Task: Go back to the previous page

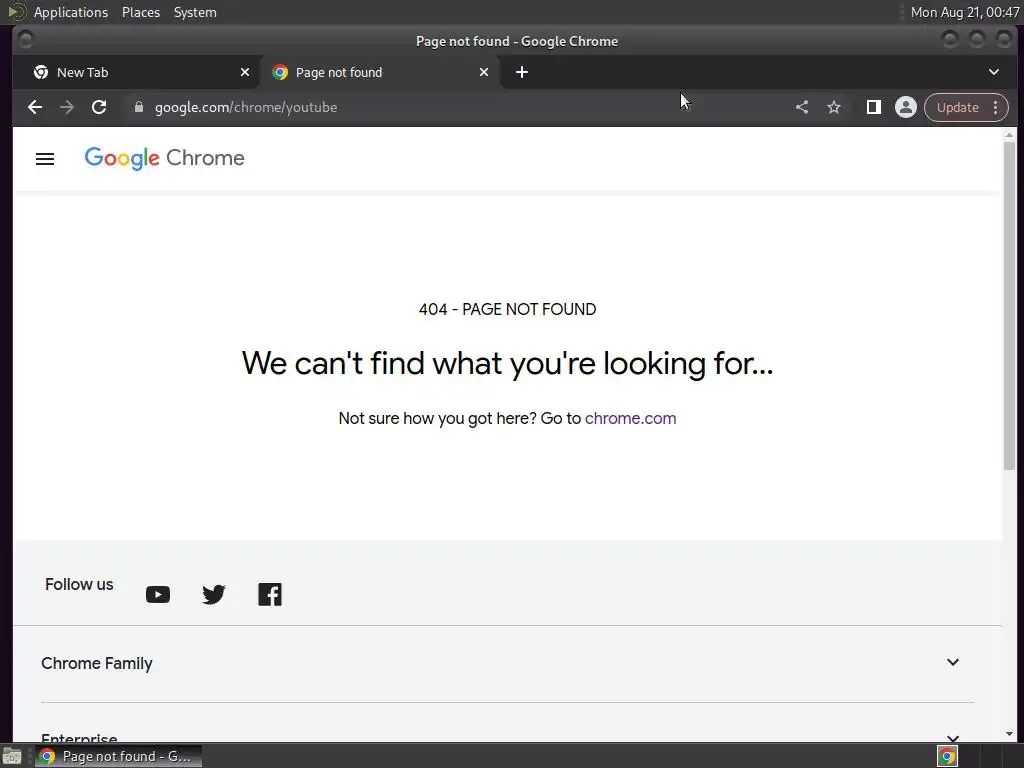Action: click(35, 107)
